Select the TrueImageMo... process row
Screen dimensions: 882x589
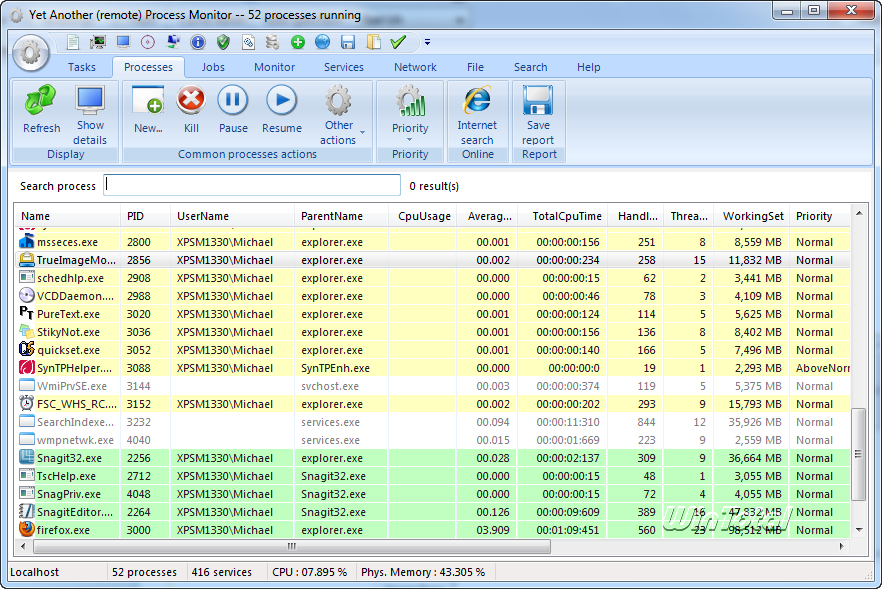coord(432,260)
